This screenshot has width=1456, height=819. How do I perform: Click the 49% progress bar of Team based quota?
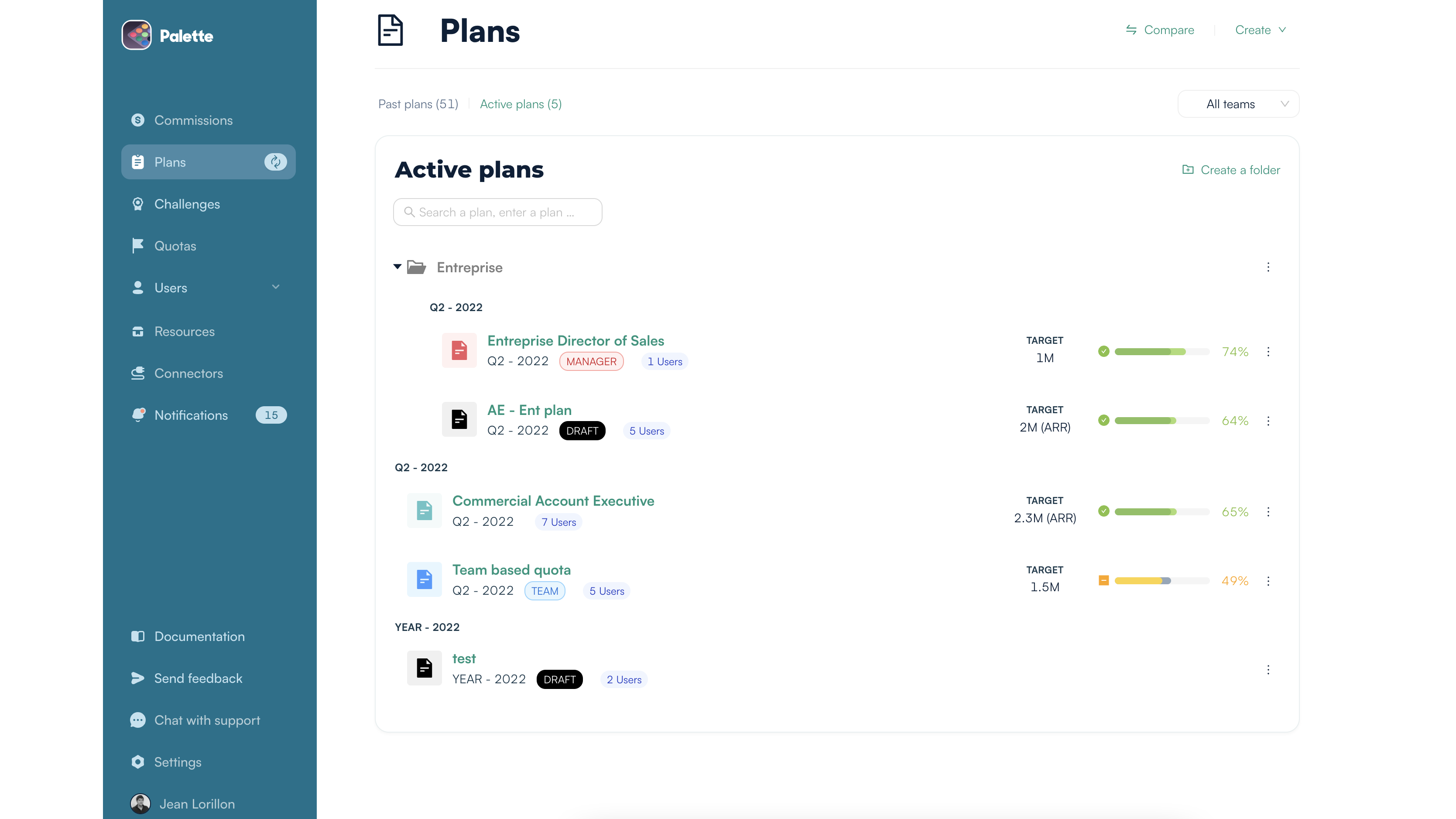[x=1161, y=580]
